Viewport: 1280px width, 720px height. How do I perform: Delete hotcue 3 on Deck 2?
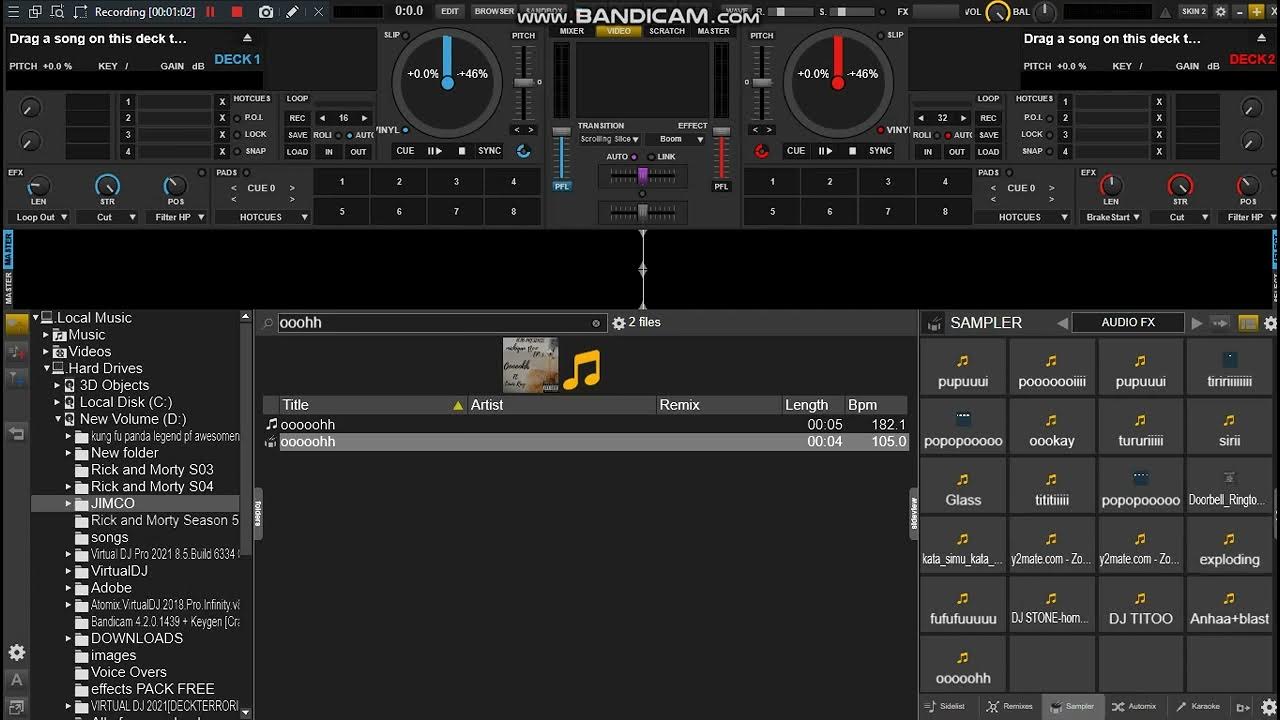point(1159,135)
